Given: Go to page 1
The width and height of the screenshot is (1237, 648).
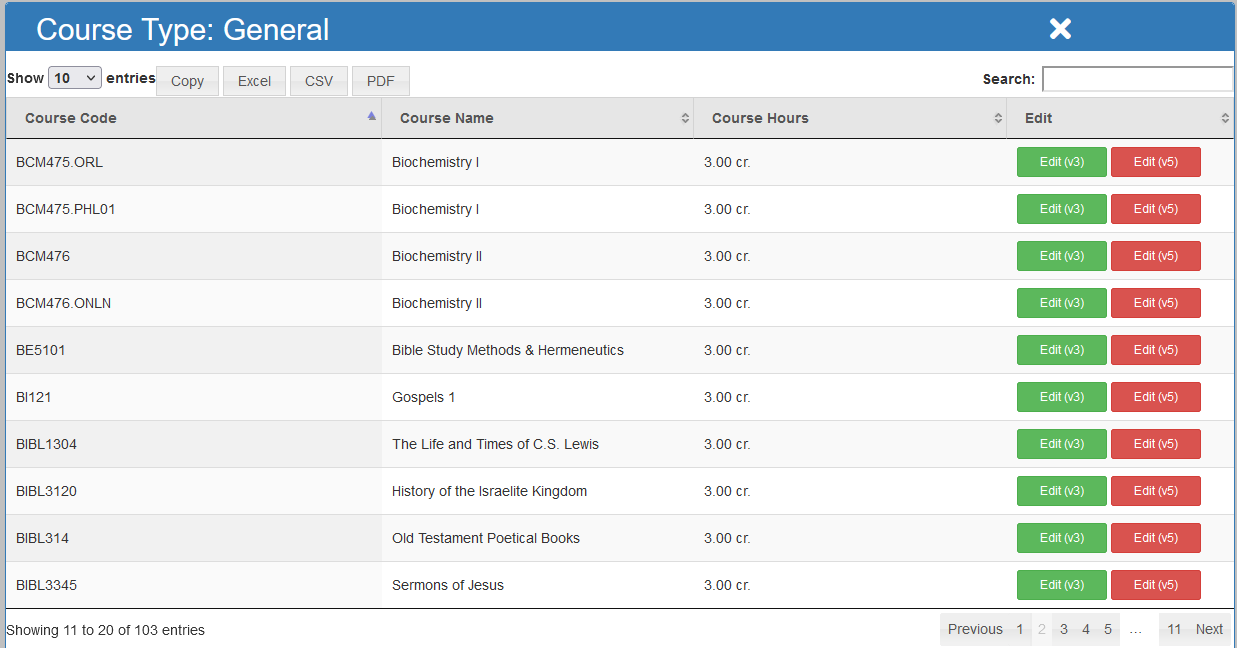Looking at the screenshot, I should pyautogui.click(x=1020, y=629).
